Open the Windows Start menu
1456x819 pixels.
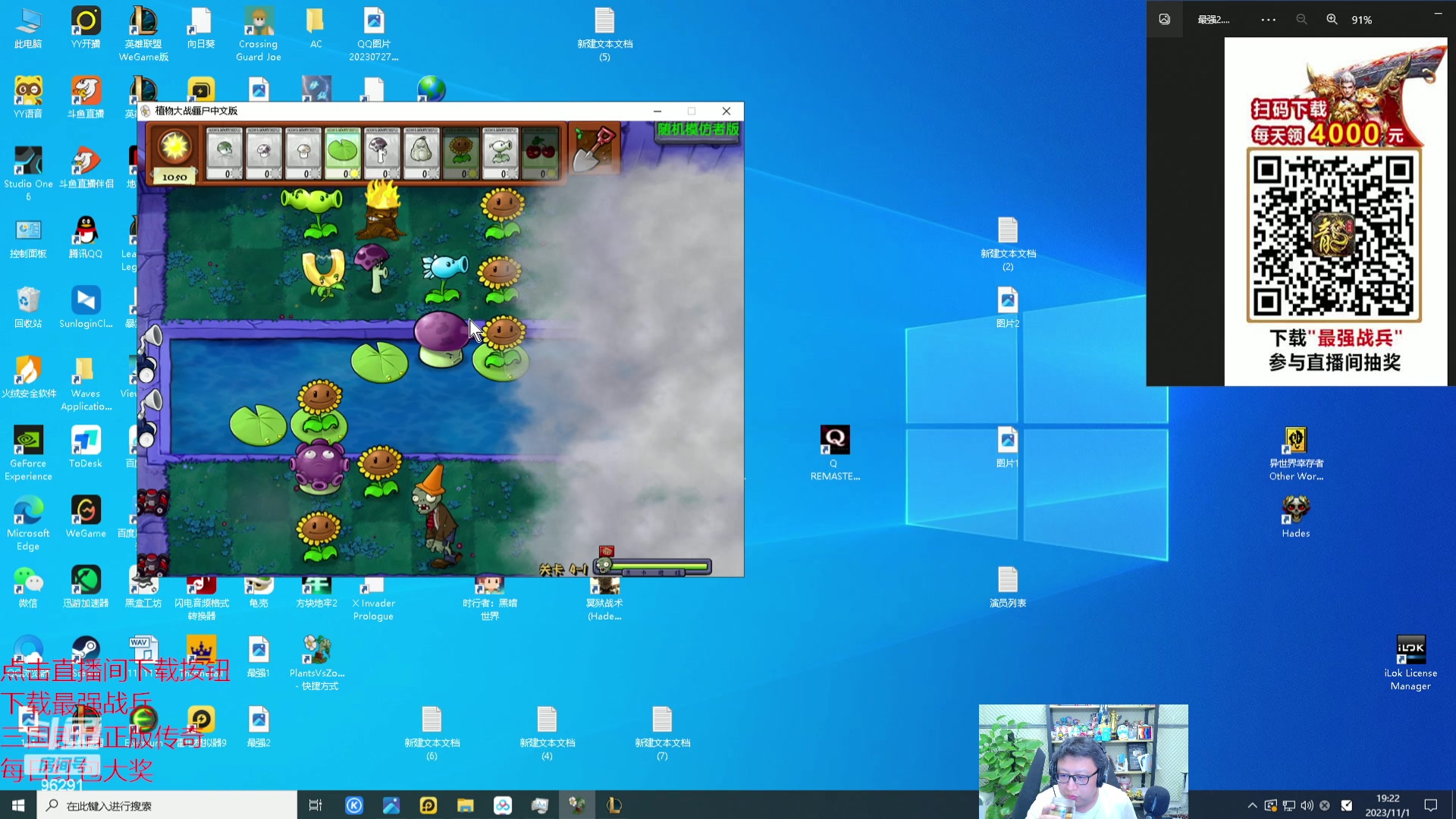18,805
